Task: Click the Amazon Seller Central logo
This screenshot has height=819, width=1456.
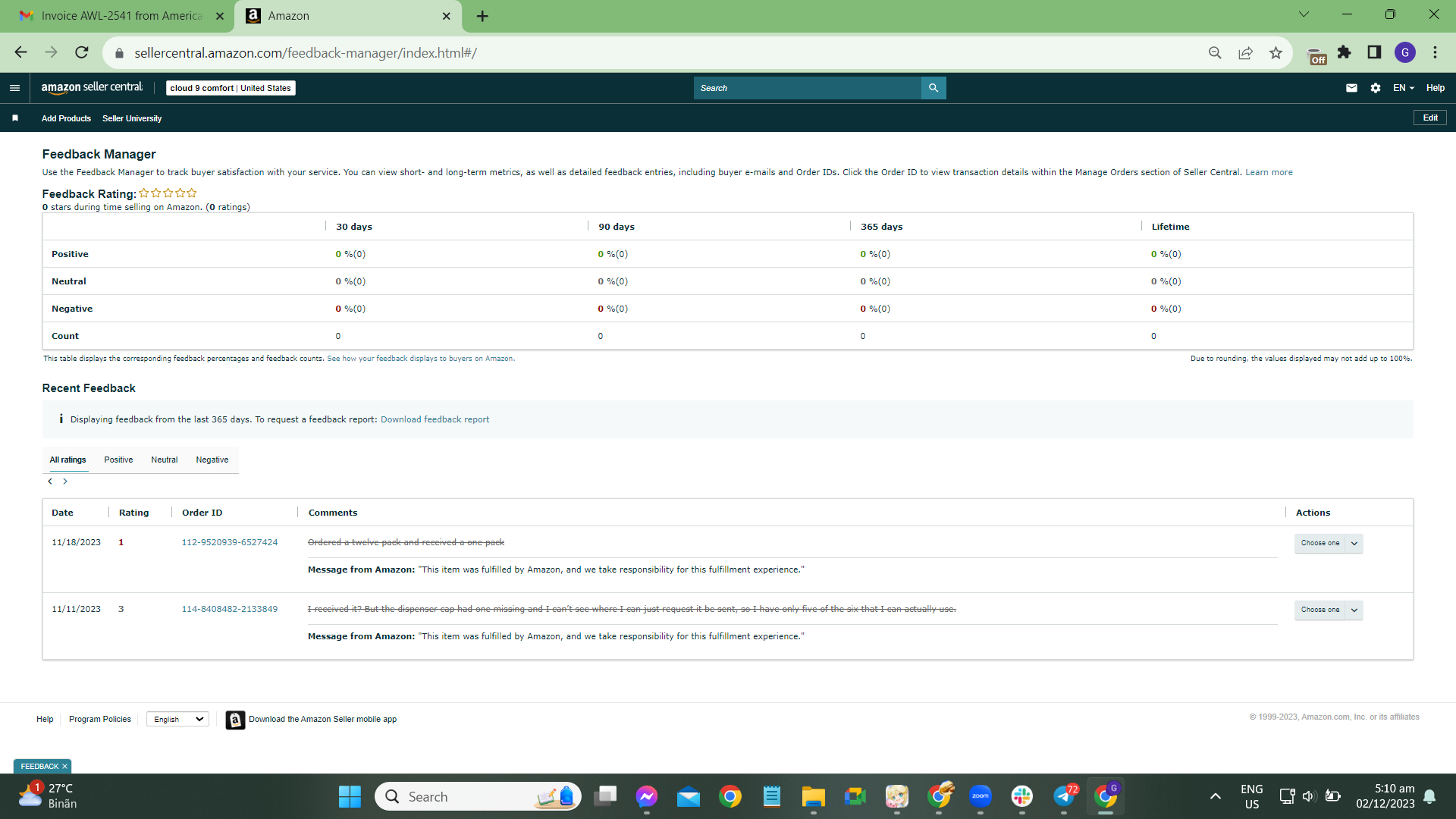Action: (92, 88)
